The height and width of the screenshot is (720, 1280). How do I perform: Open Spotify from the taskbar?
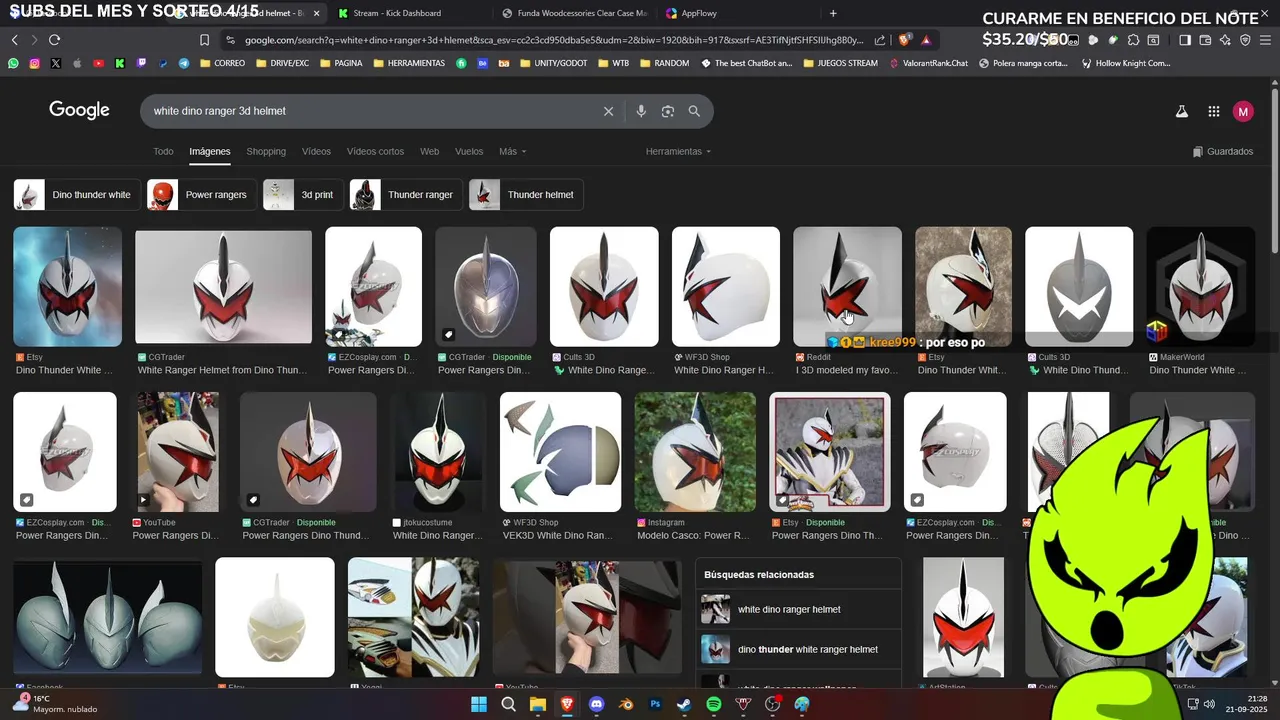tap(714, 704)
